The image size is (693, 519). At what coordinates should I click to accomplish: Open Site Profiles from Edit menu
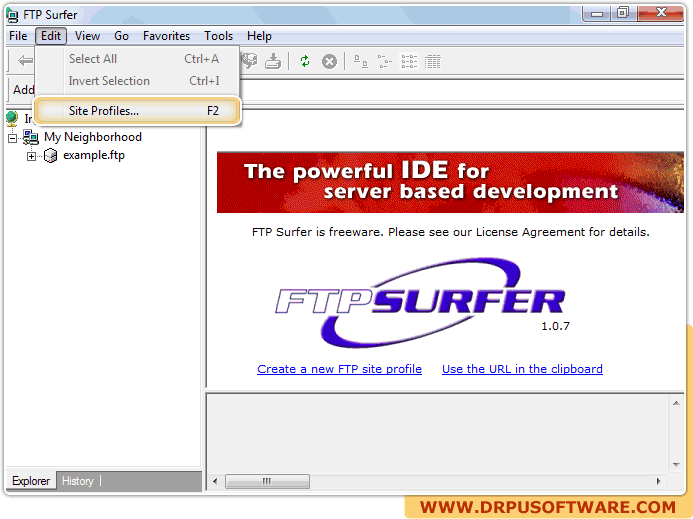pos(104,111)
